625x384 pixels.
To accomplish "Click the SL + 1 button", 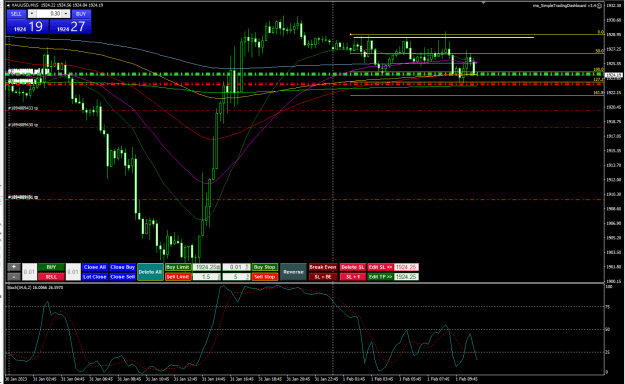I will pos(353,277).
